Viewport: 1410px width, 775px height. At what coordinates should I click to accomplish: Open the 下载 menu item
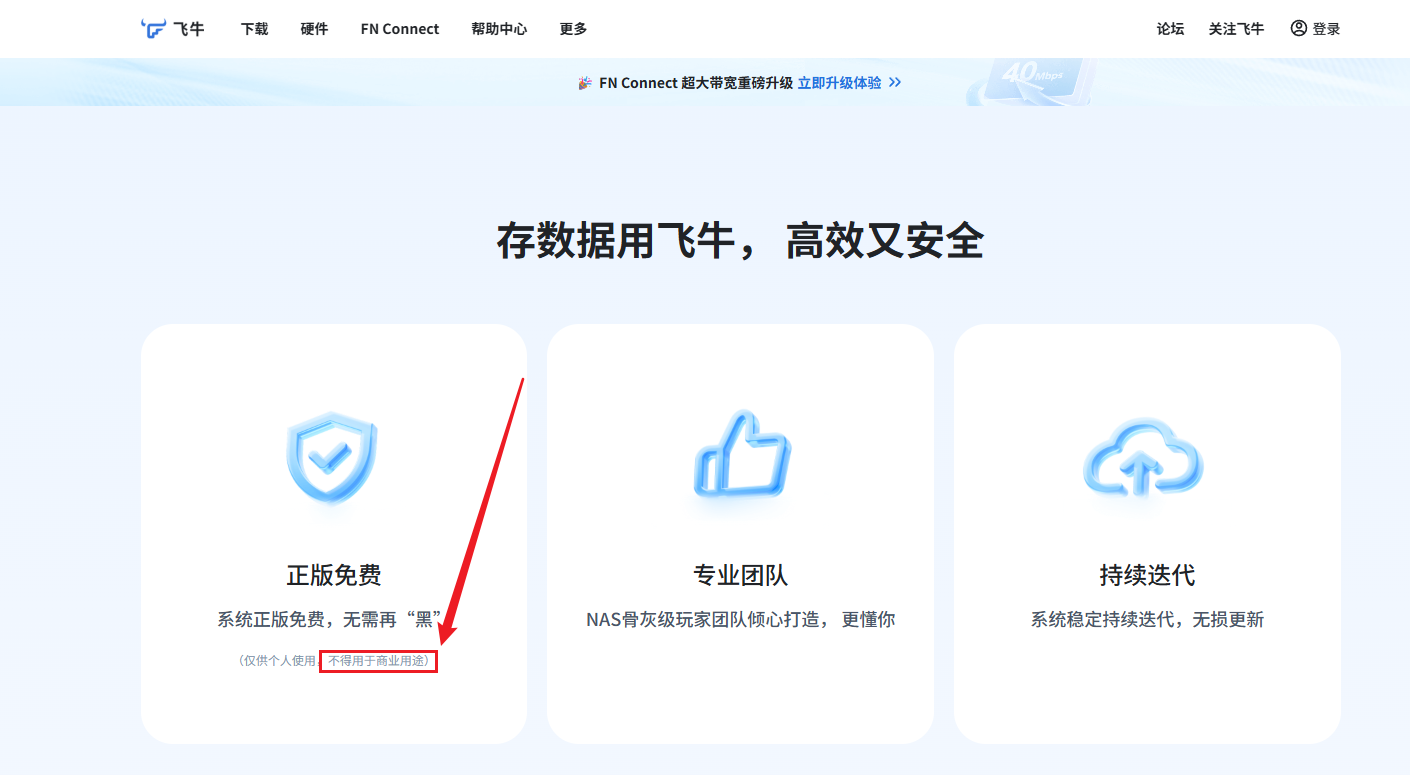coord(255,29)
